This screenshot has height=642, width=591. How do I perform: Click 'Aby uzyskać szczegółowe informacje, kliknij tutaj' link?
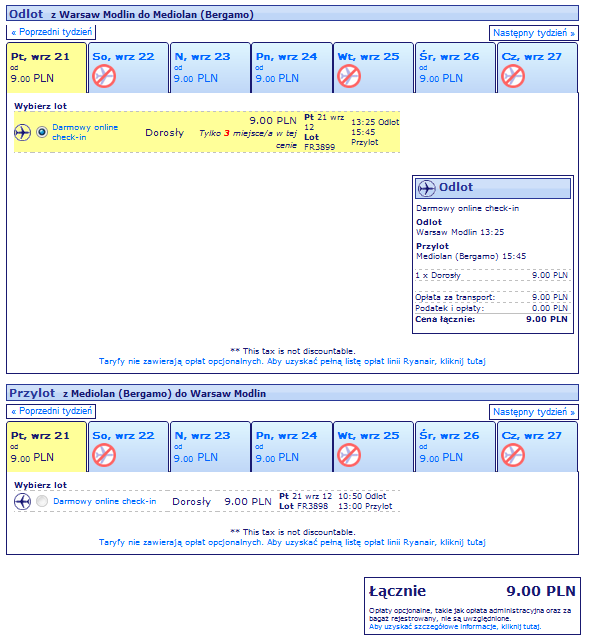point(455,626)
